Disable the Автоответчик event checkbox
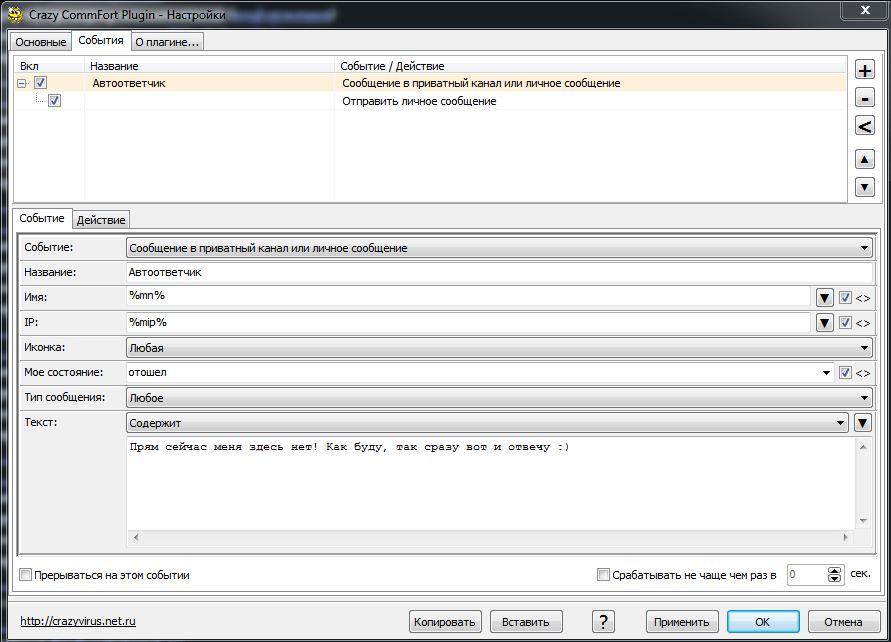 [x=41, y=84]
